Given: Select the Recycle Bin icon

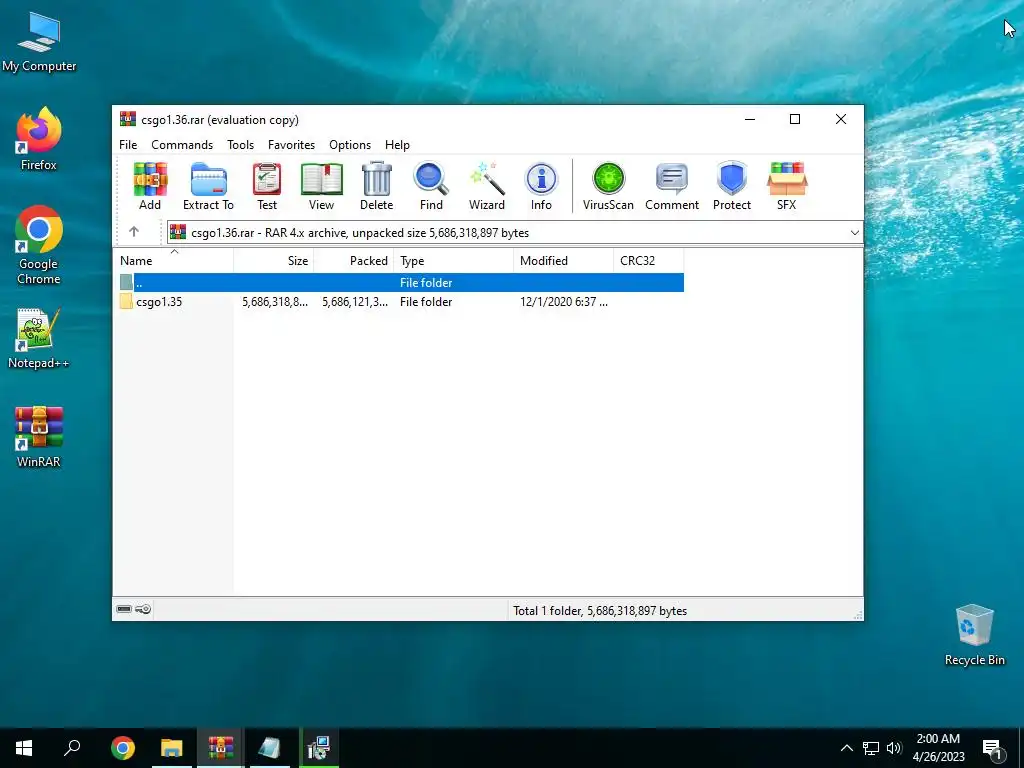Looking at the screenshot, I should click(x=974, y=635).
